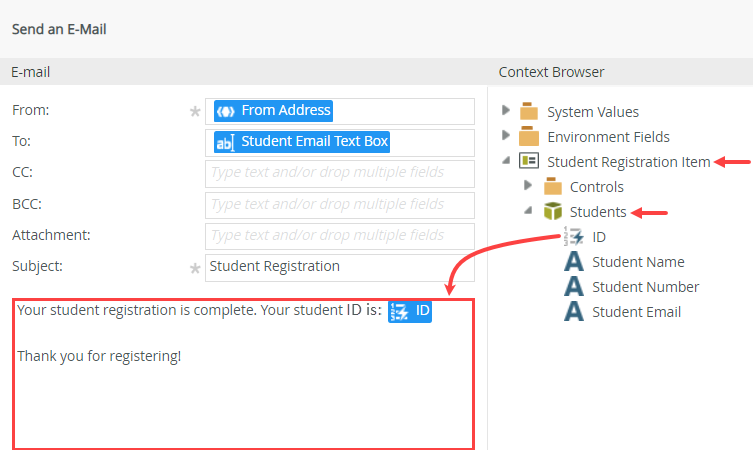Expand the Controls folder node
The height and width of the screenshot is (450, 753).
pyautogui.click(x=529, y=186)
